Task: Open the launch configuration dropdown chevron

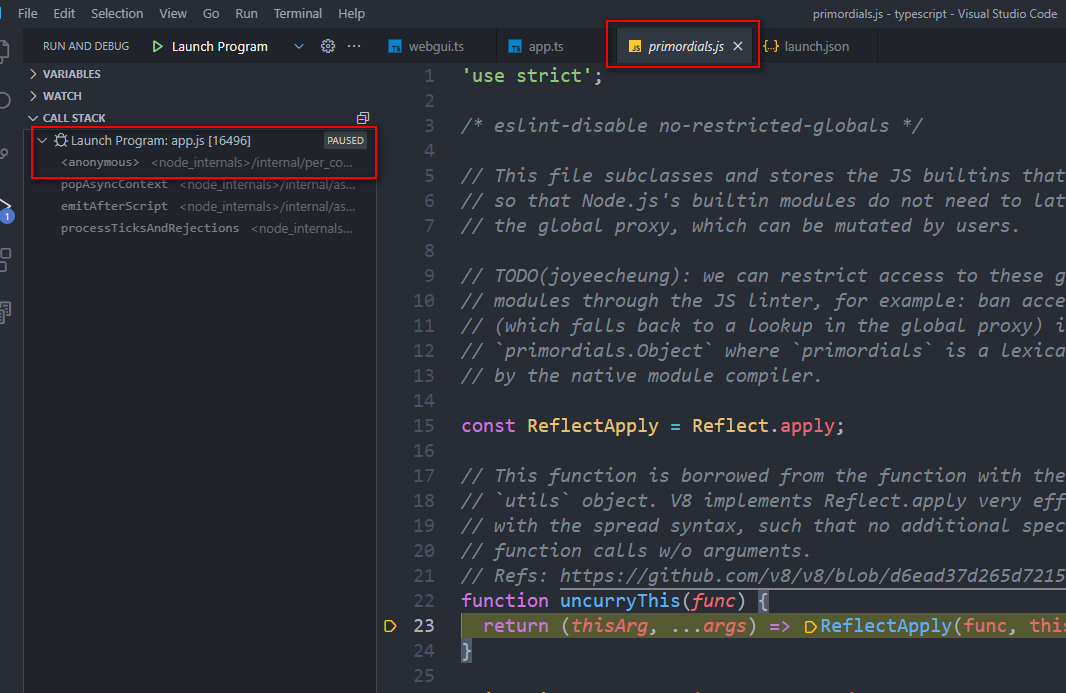Action: [297, 45]
